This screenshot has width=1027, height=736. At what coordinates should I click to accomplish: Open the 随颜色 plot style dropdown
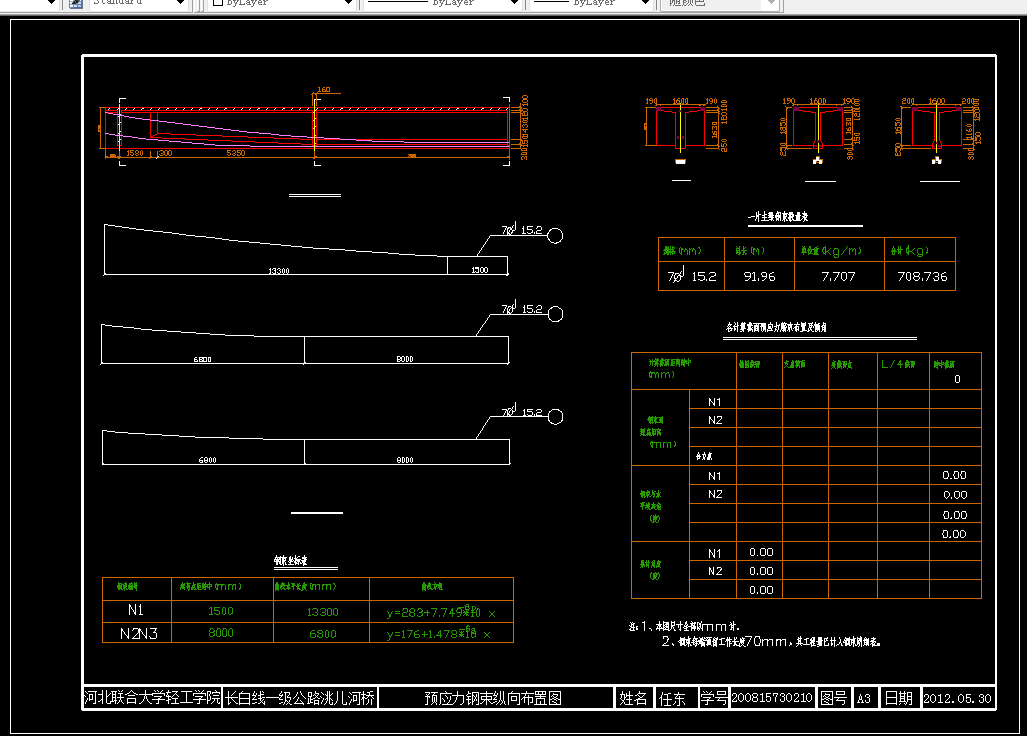720,3
